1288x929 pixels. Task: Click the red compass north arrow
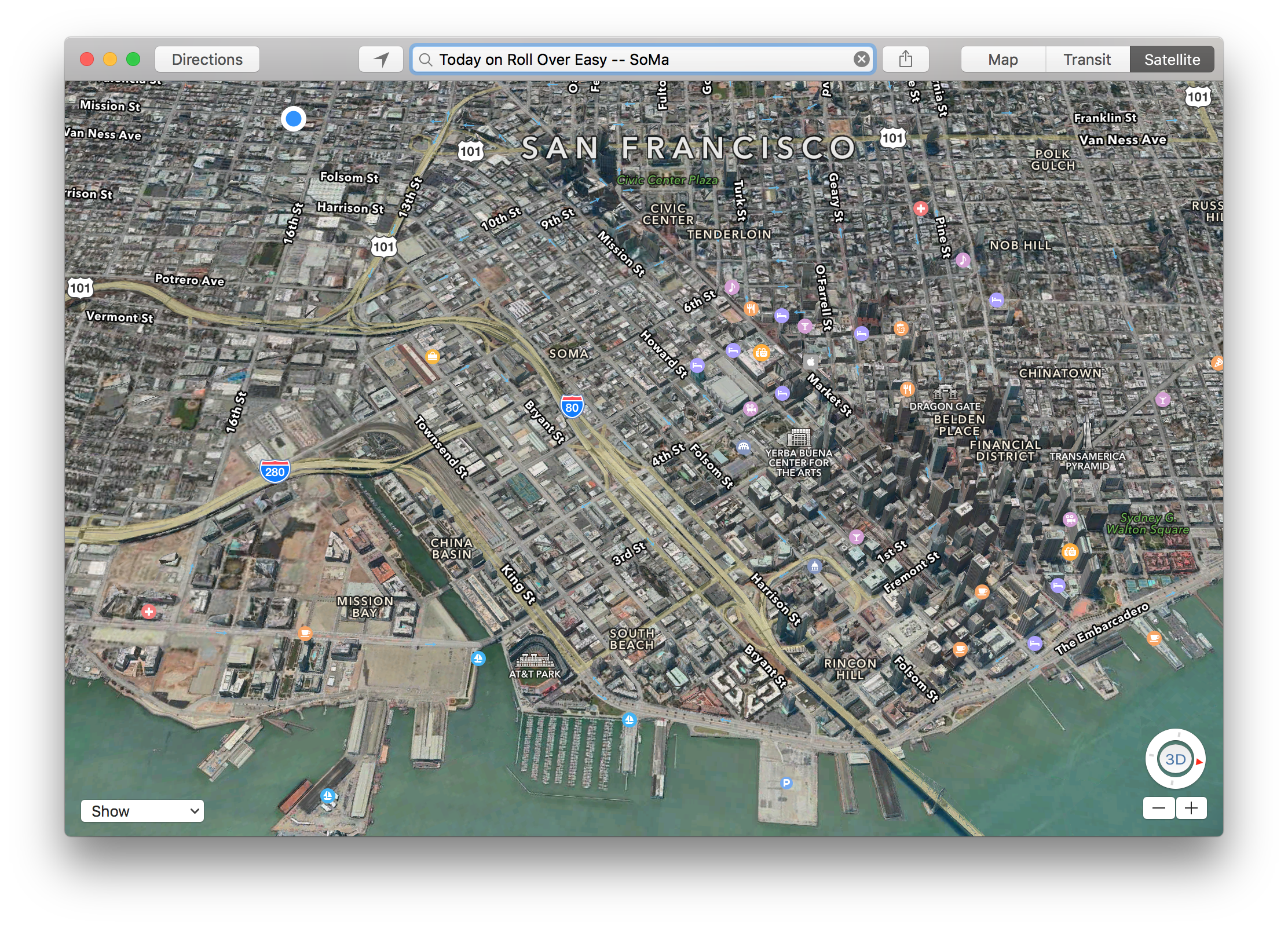click(x=1199, y=762)
